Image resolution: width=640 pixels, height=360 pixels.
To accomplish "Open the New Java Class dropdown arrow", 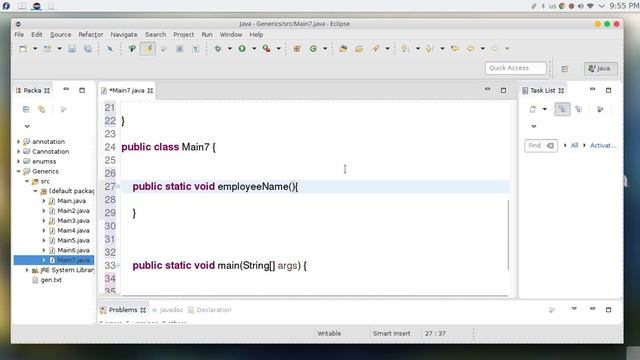I will click(x=325, y=49).
